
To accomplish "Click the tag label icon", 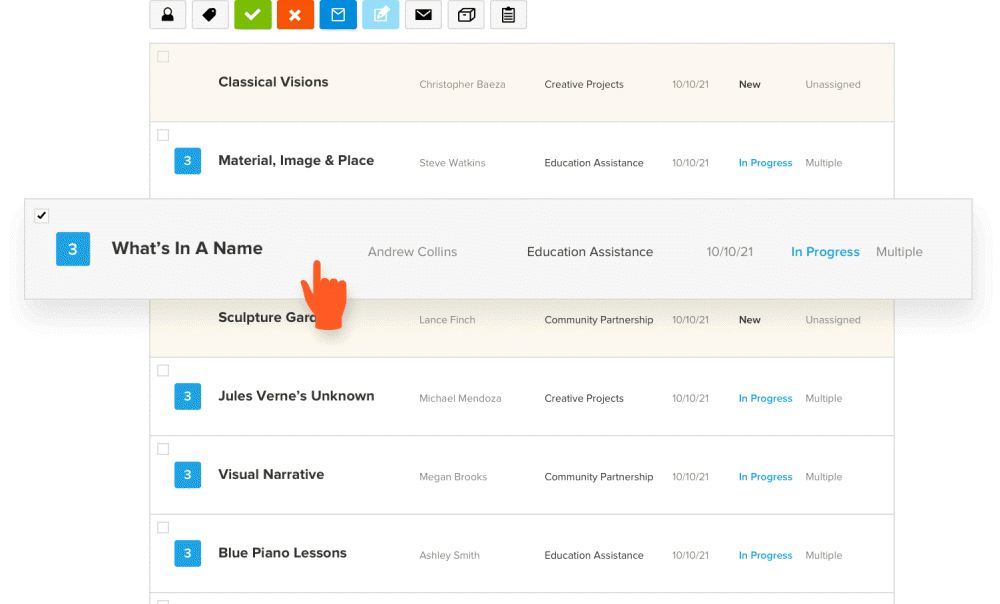I will click(x=210, y=15).
